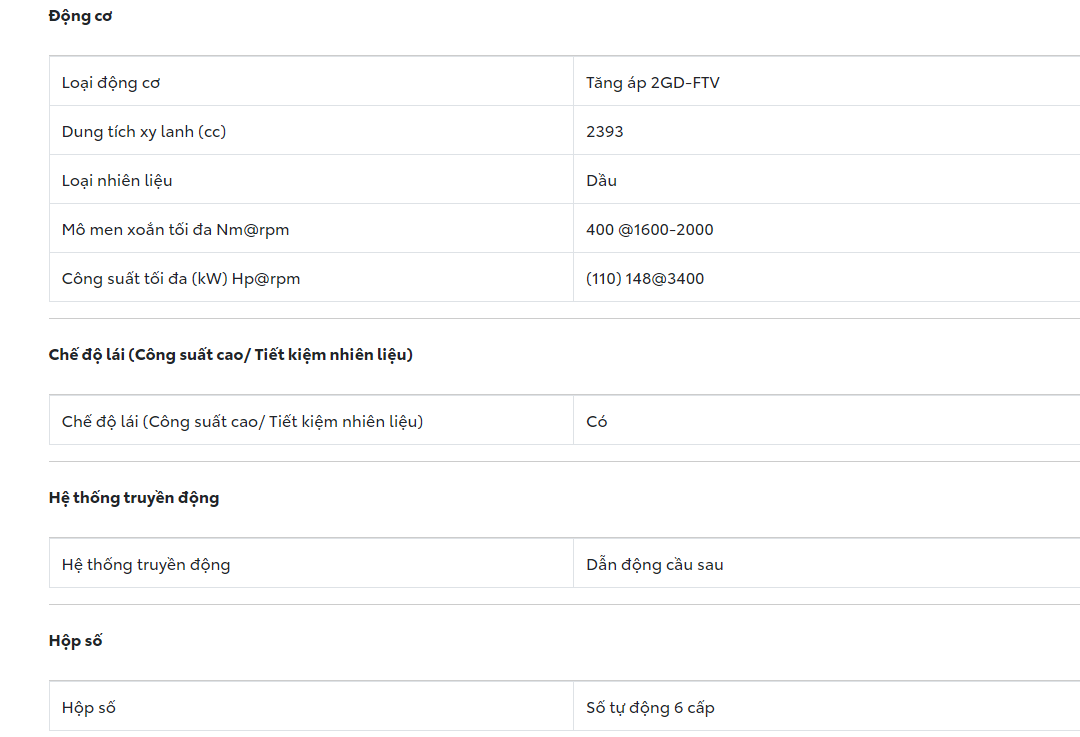Click the Có value cell
Screen dimensions: 1080x737
coord(597,421)
